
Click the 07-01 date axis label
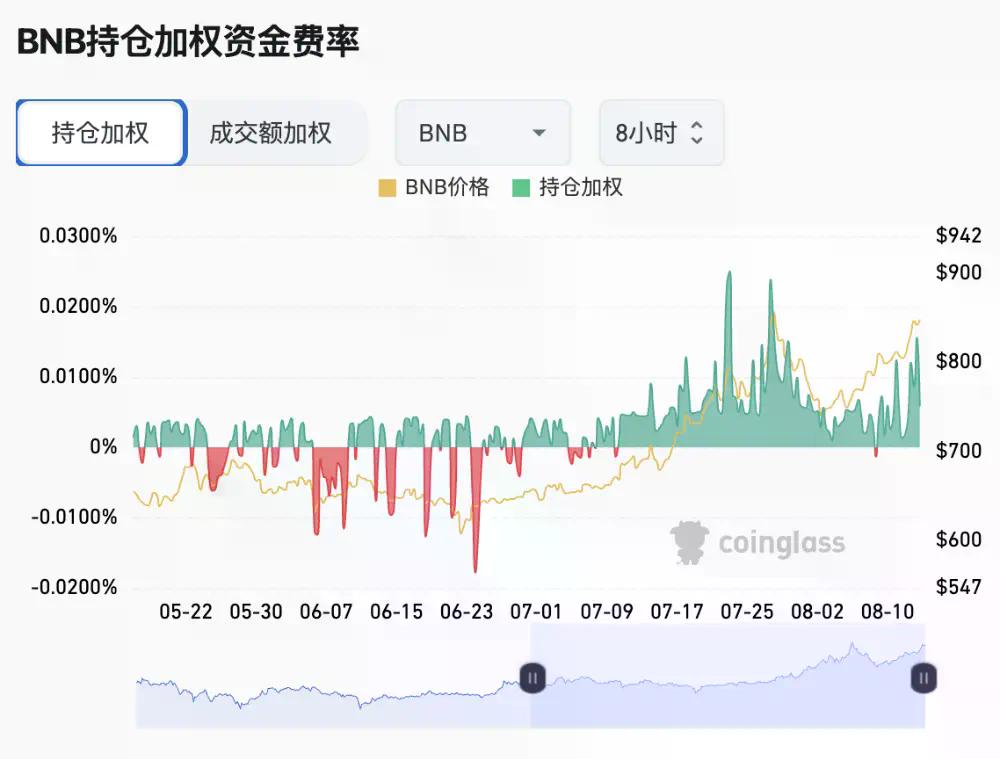coord(536,611)
